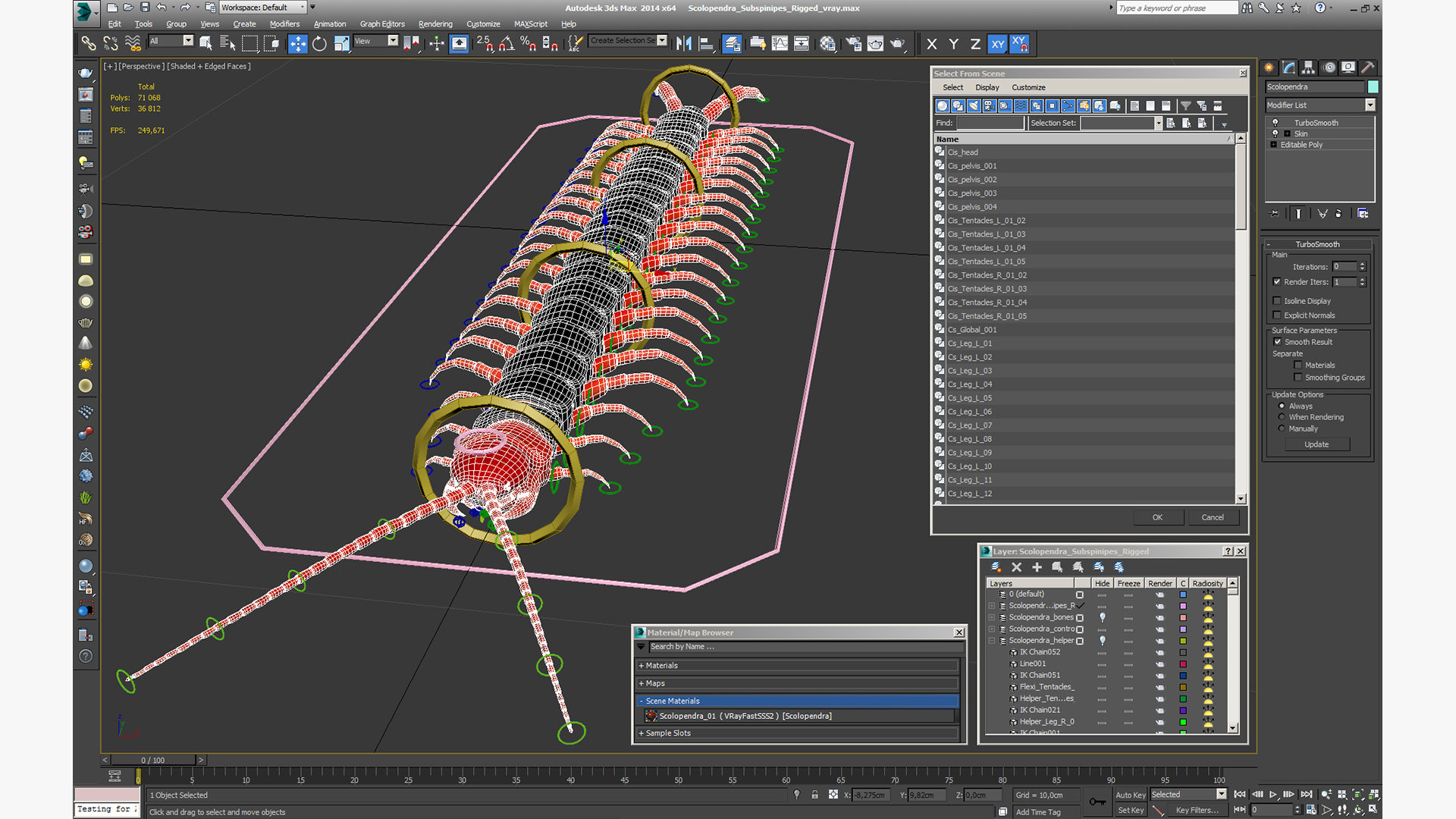Click OK button in Select From Scene
This screenshot has width=1456, height=819.
(1157, 517)
